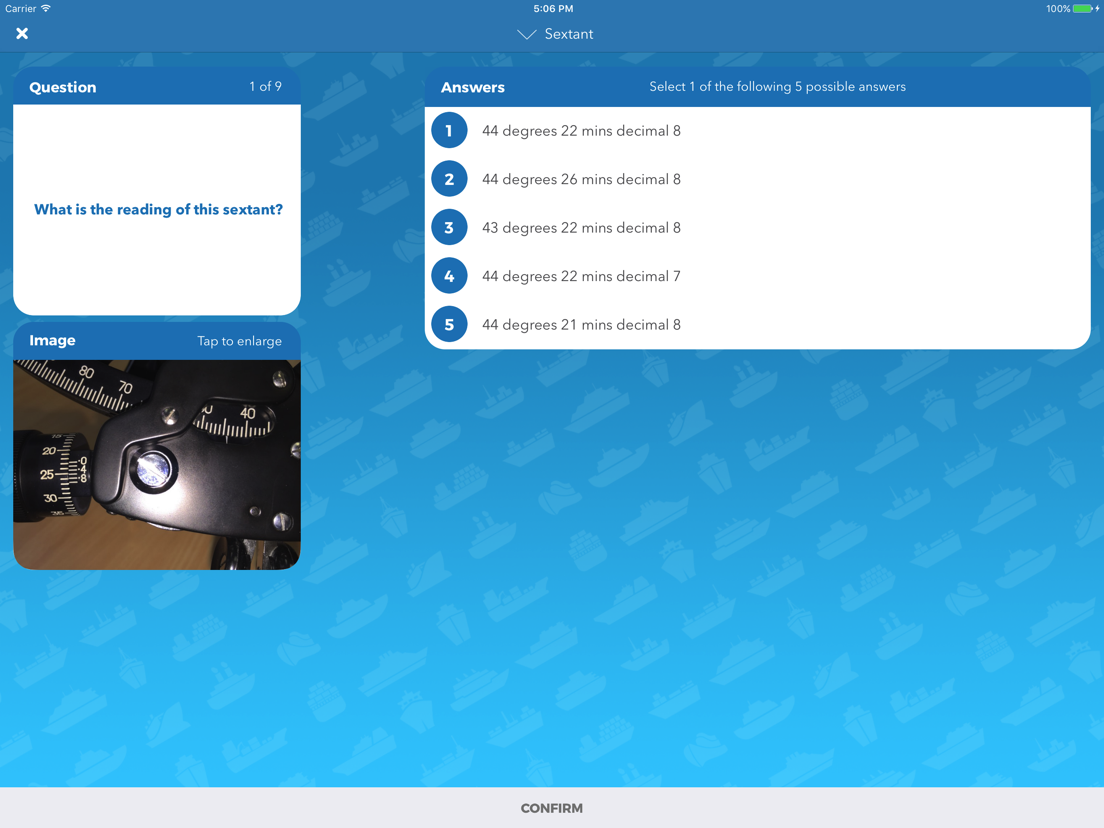
Task: Expand the Sextant topic chevron
Action: 526,34
